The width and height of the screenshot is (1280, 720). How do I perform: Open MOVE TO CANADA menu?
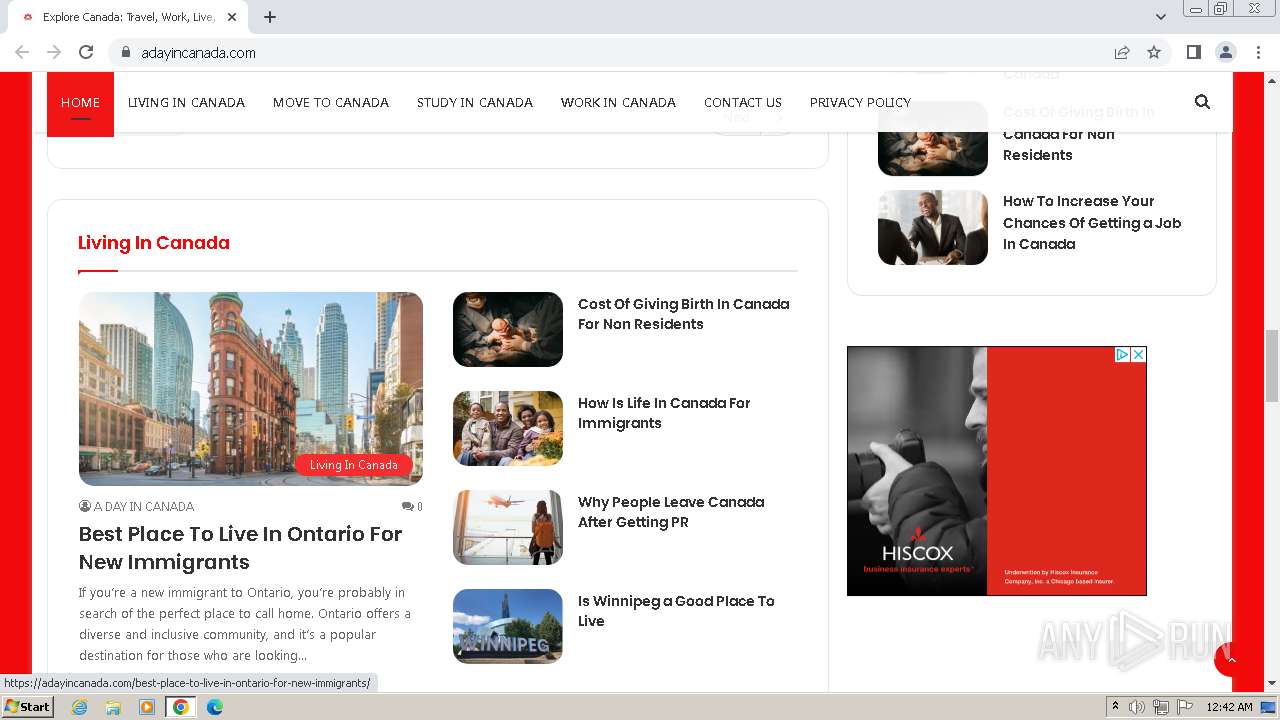tap(331, 102)
